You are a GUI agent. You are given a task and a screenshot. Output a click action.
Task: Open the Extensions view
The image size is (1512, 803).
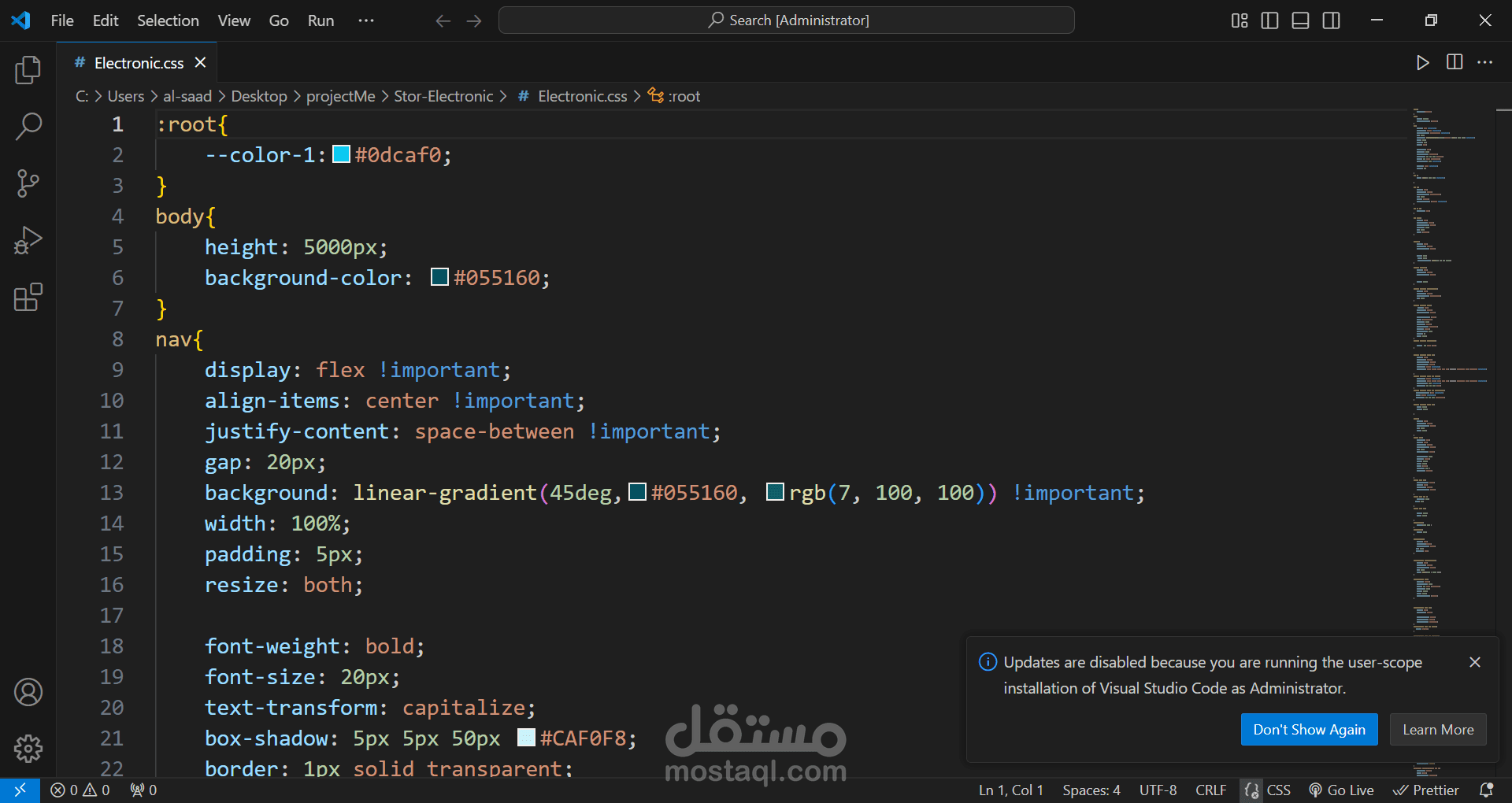(28, 297)
